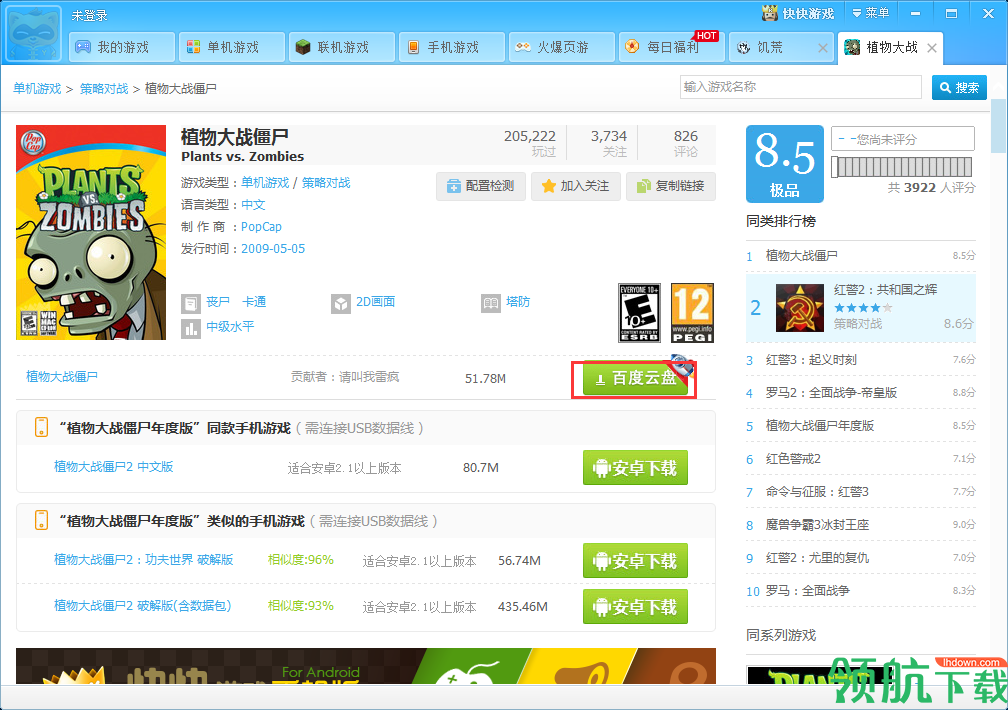Click 未登录 to log in
Screen dimensions: 1008x710
[x=89, y=15]
